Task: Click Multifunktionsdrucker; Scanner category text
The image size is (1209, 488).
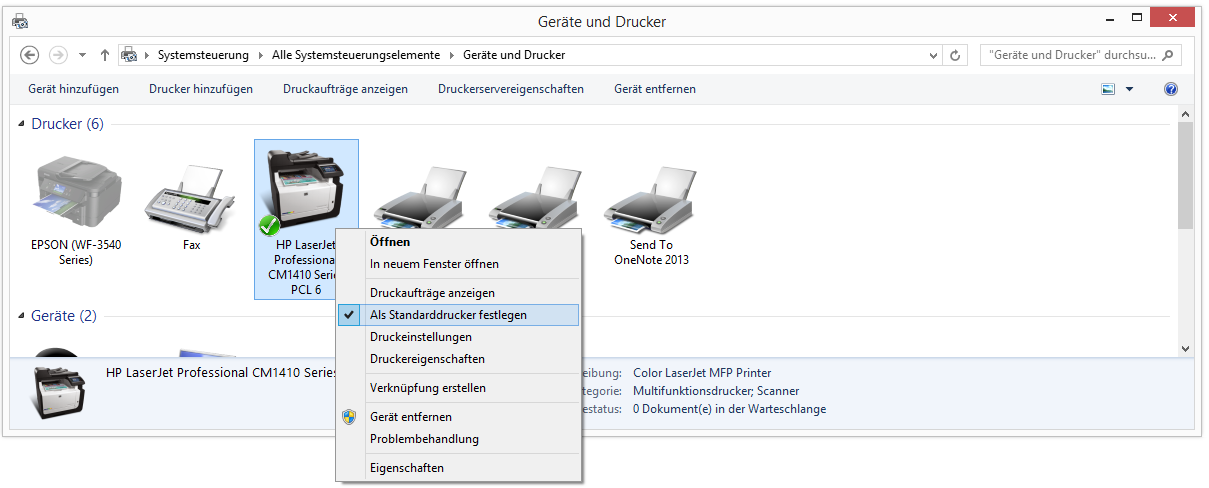Action: tap(716, 391)
